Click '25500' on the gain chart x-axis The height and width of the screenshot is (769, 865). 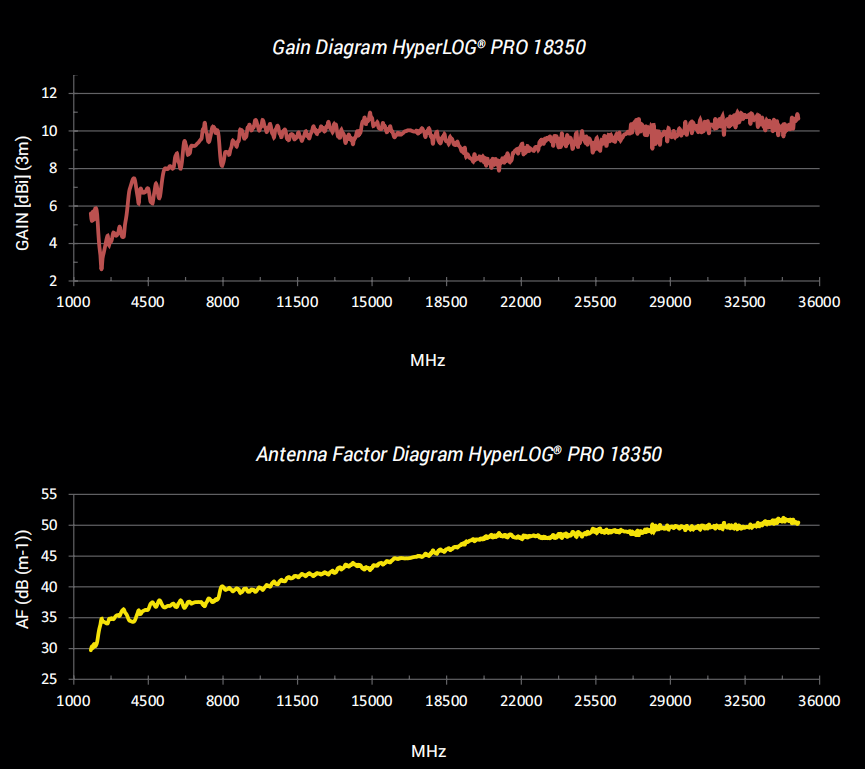595,302
